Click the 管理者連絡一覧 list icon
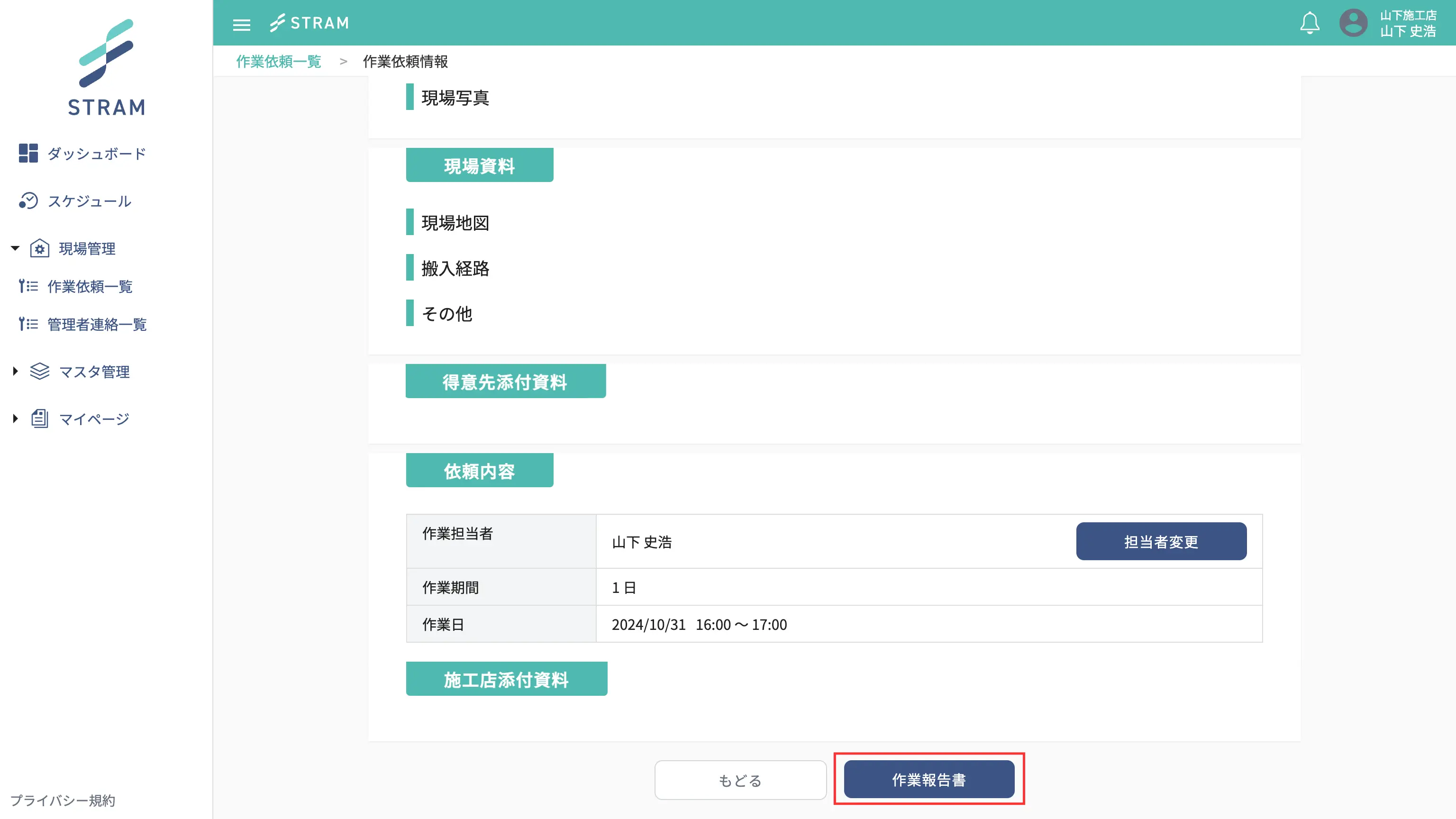The image size is (1456, 819). (27, 324)
